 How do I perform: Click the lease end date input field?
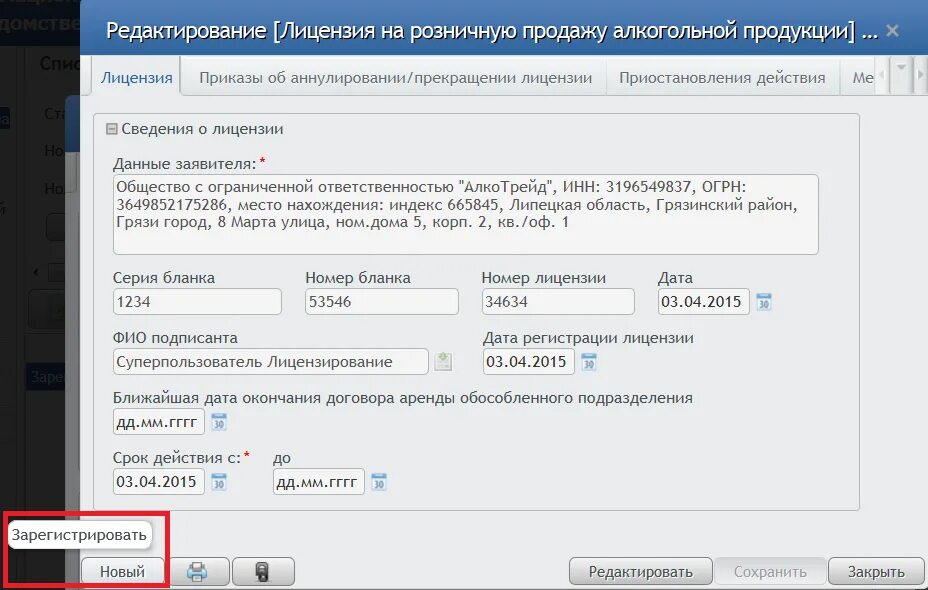click(x=159, y=422)
